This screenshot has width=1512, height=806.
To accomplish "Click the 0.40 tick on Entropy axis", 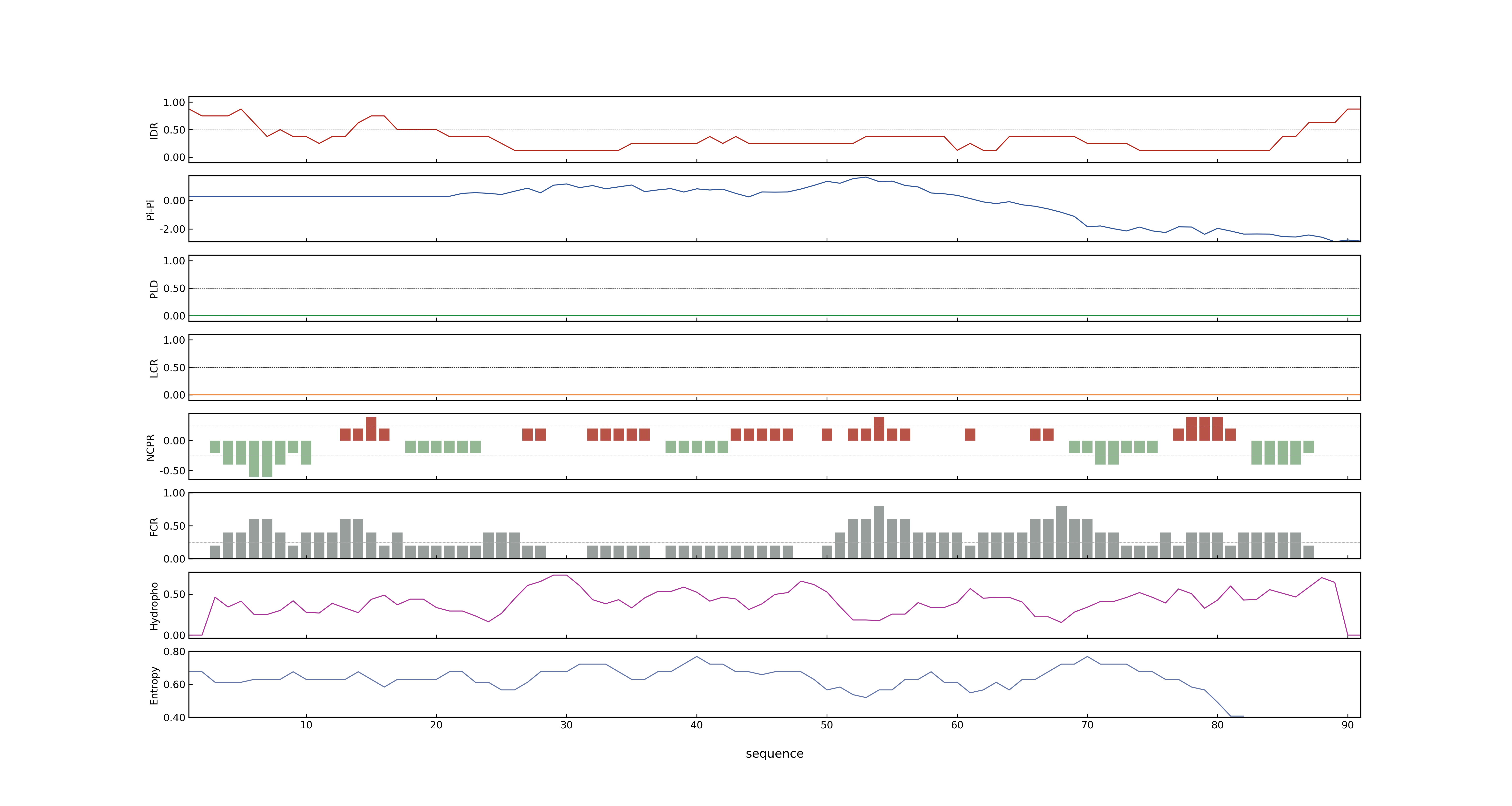I will 174,717.
